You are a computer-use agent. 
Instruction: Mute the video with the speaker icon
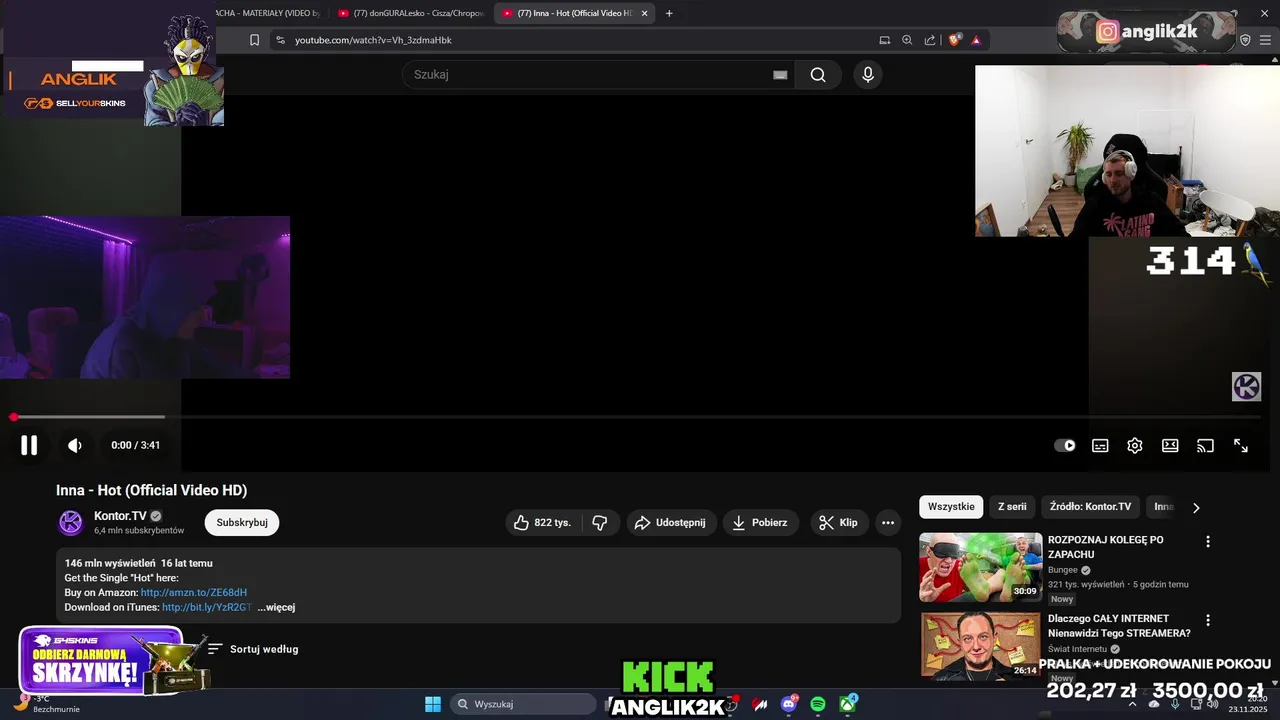click(x=75, y=446)
